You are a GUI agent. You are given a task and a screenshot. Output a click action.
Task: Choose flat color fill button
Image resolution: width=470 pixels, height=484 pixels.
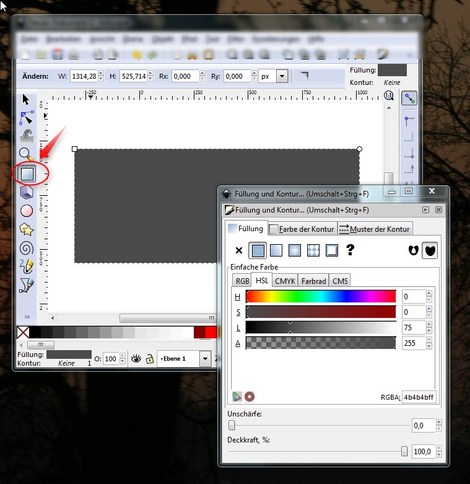[x=257, y=250]
